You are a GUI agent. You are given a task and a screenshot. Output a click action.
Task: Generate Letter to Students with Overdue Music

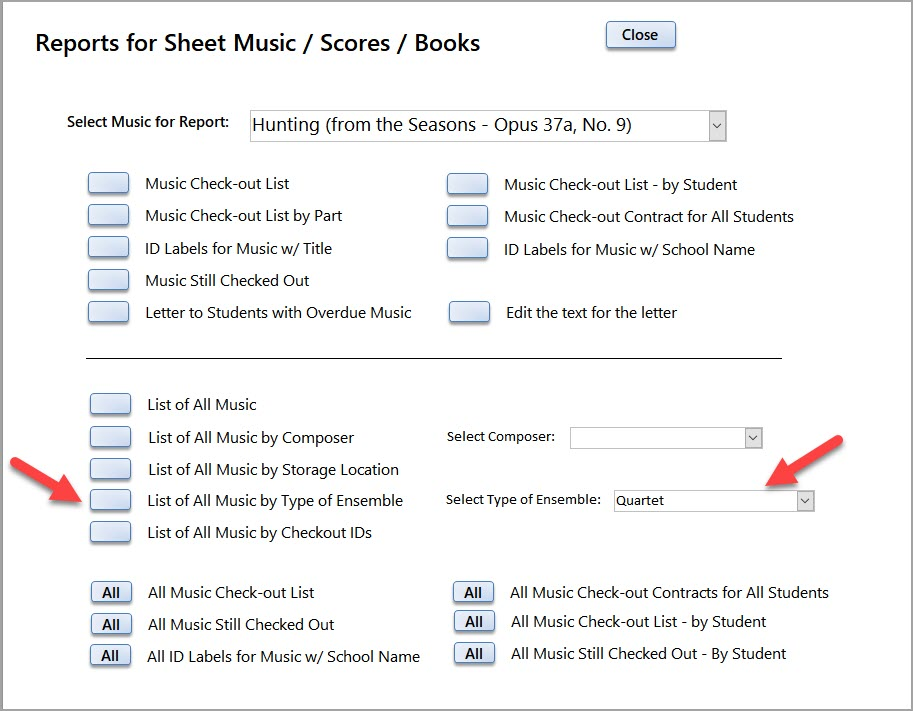(108, 312)
